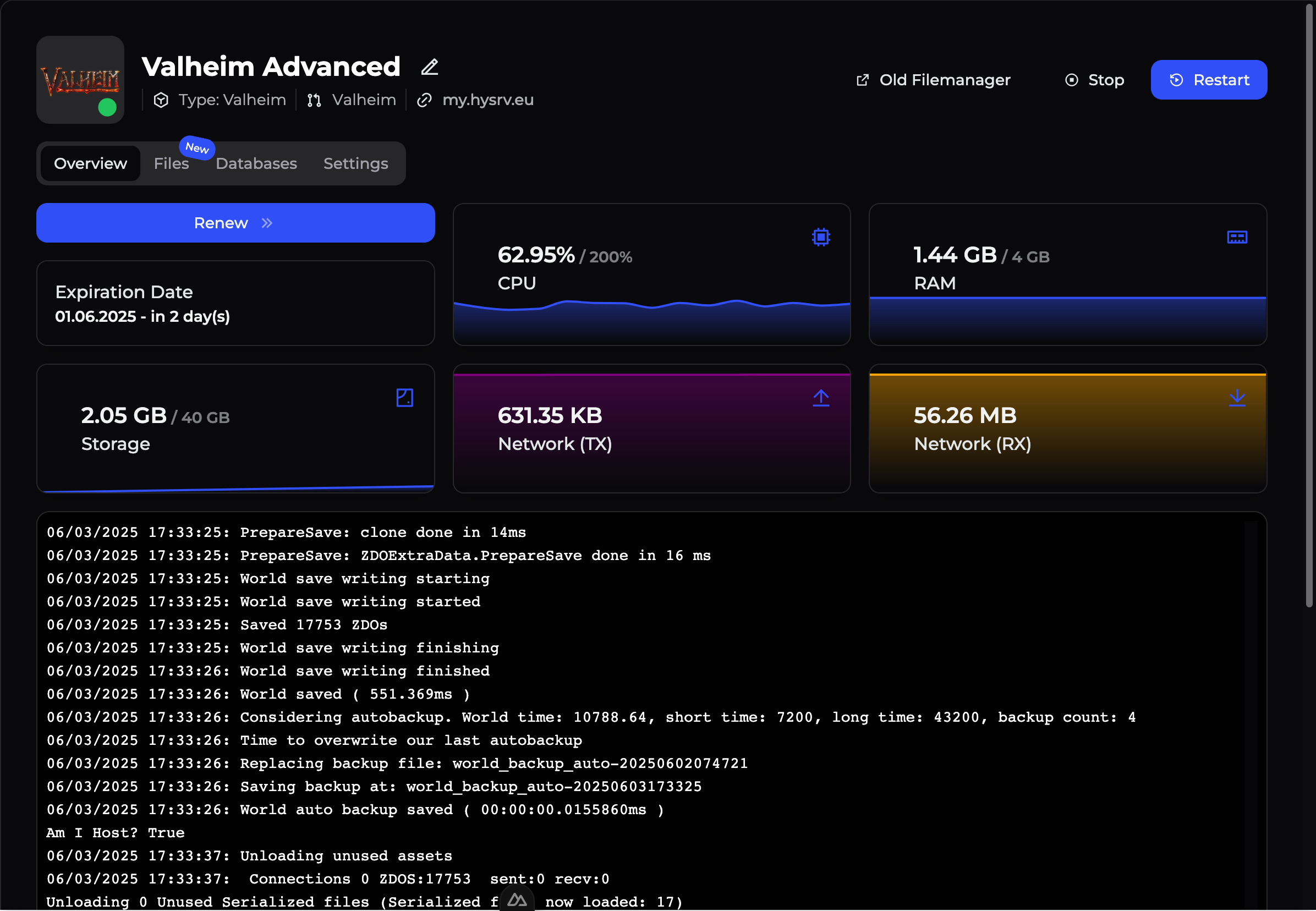Image resolution: width=1316 pixels, height=911 pixels.
Task: Click the pencil edit icon beside server name
Action: click(x=429, y=67)
